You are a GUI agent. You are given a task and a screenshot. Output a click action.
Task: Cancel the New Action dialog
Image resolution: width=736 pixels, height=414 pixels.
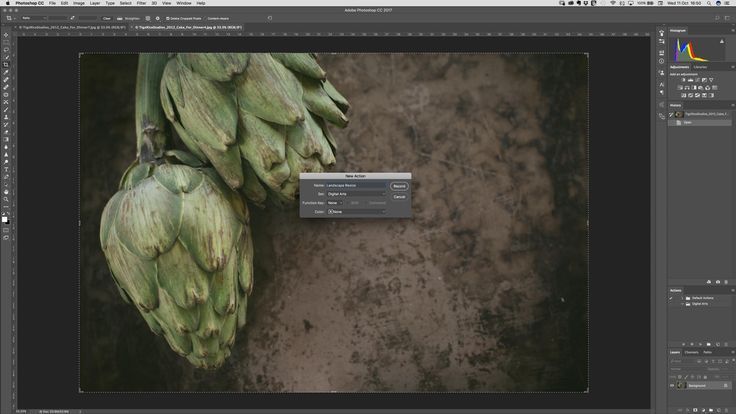pos(399,196)
